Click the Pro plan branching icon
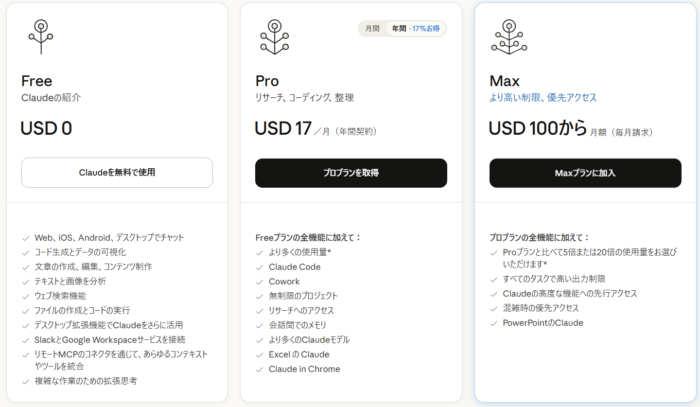This screenshot has width=700, height=407. click(275, 36)
